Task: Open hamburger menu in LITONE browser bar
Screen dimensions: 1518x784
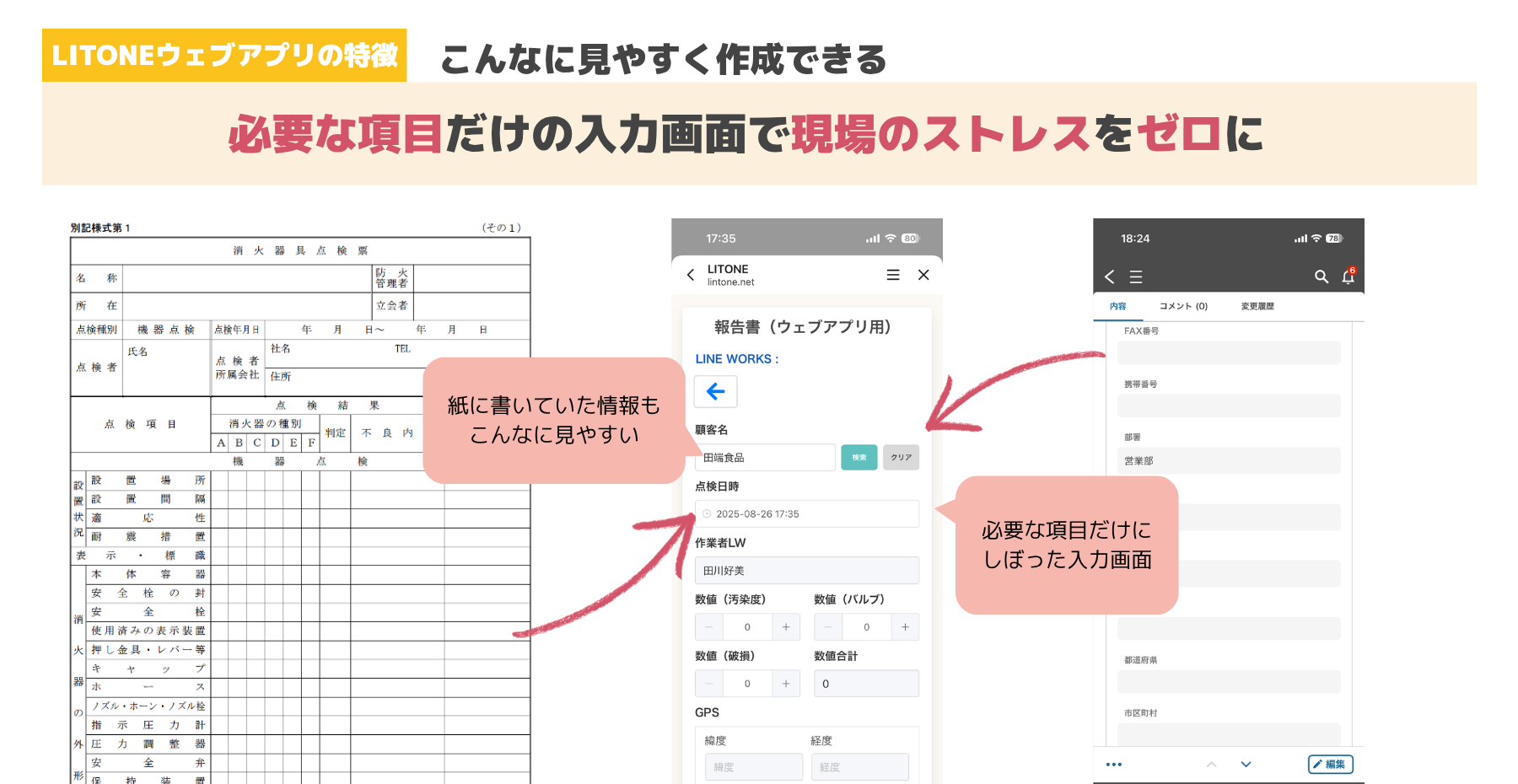Action: pyautogui.click(x=893, y=275)
